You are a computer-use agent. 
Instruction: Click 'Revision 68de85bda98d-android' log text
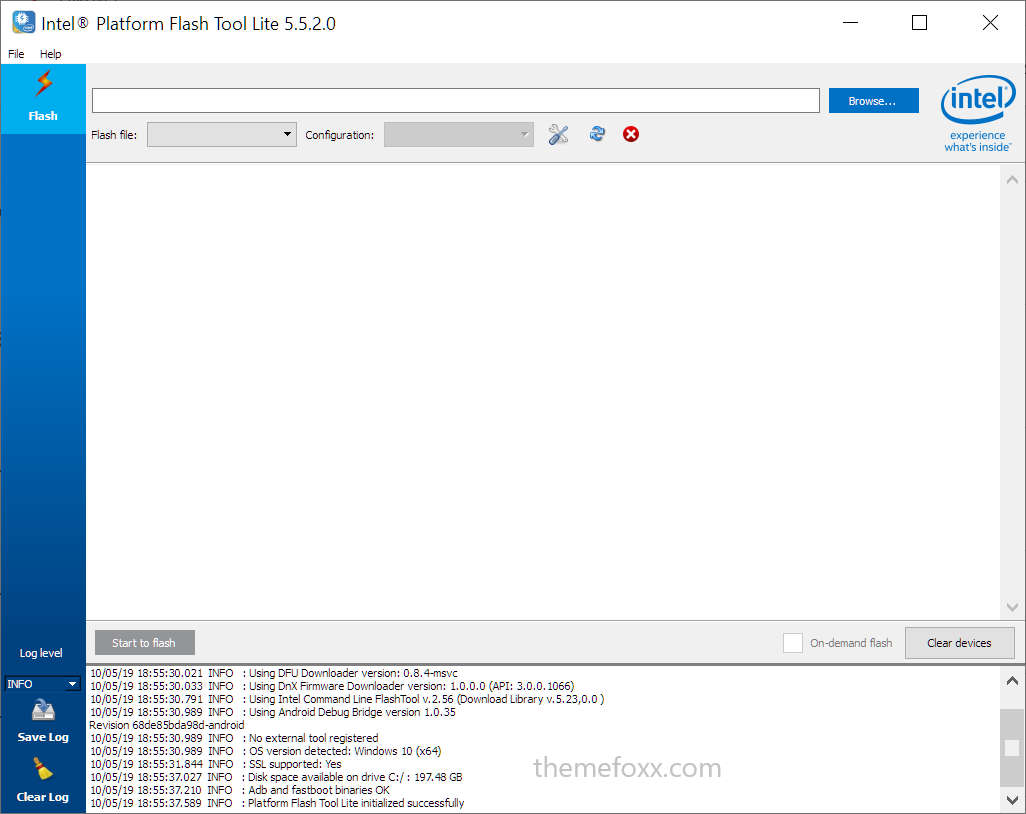(167, 725)
